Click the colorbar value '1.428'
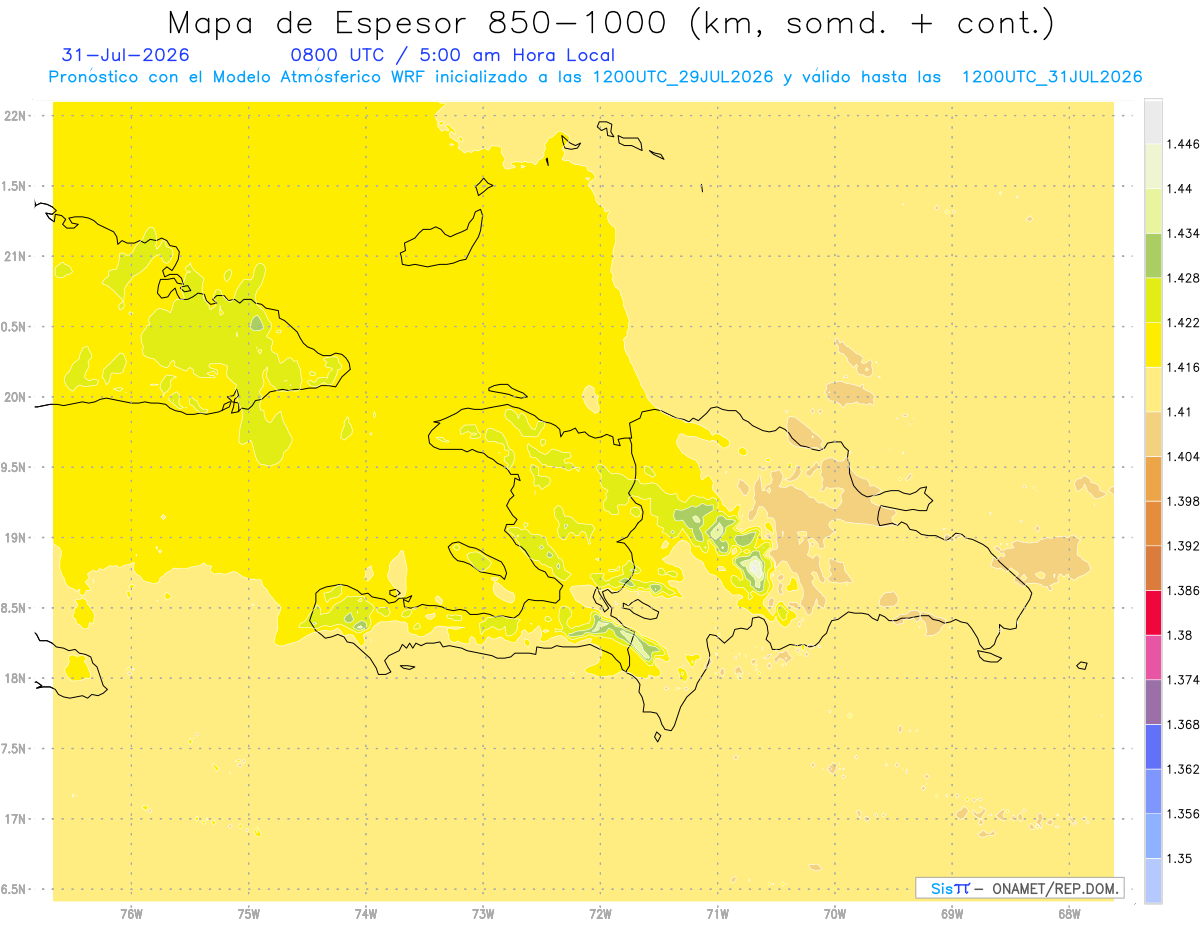 click(1183, 278)
